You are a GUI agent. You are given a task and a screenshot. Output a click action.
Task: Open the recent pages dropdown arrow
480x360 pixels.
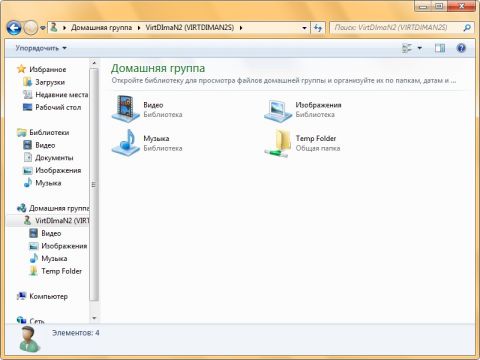[43, 28]
